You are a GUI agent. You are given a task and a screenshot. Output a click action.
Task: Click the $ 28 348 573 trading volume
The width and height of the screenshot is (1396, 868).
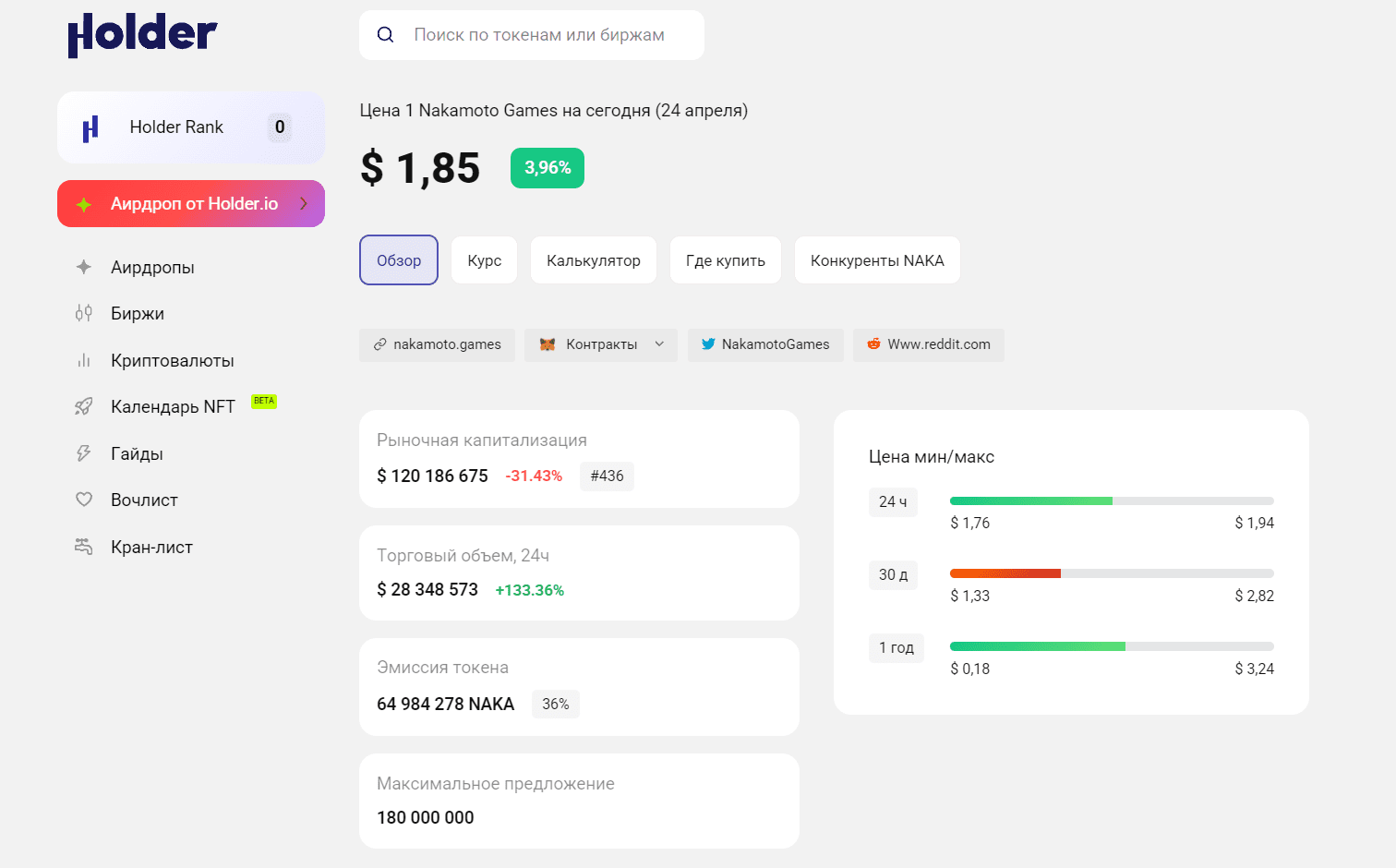point(427,589)
